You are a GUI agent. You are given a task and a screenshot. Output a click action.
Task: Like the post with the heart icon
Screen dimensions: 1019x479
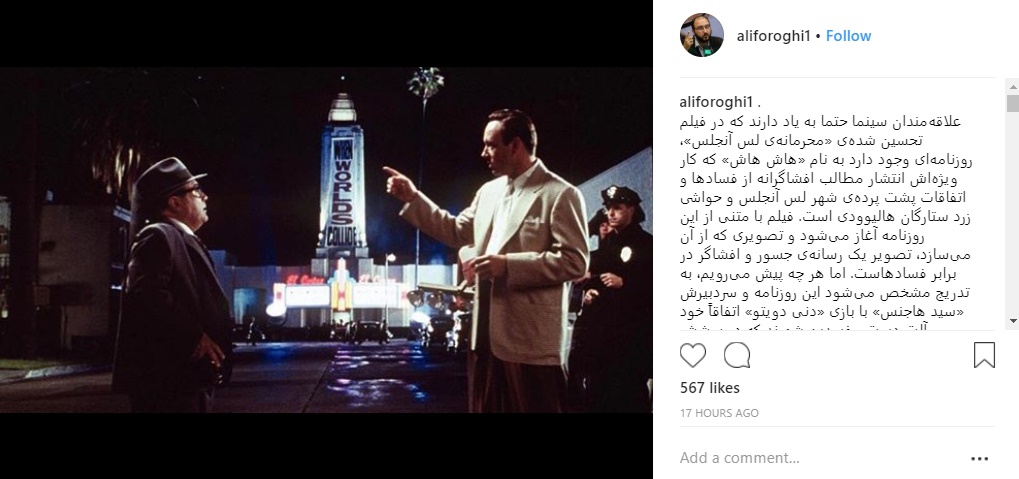(693, 356)
